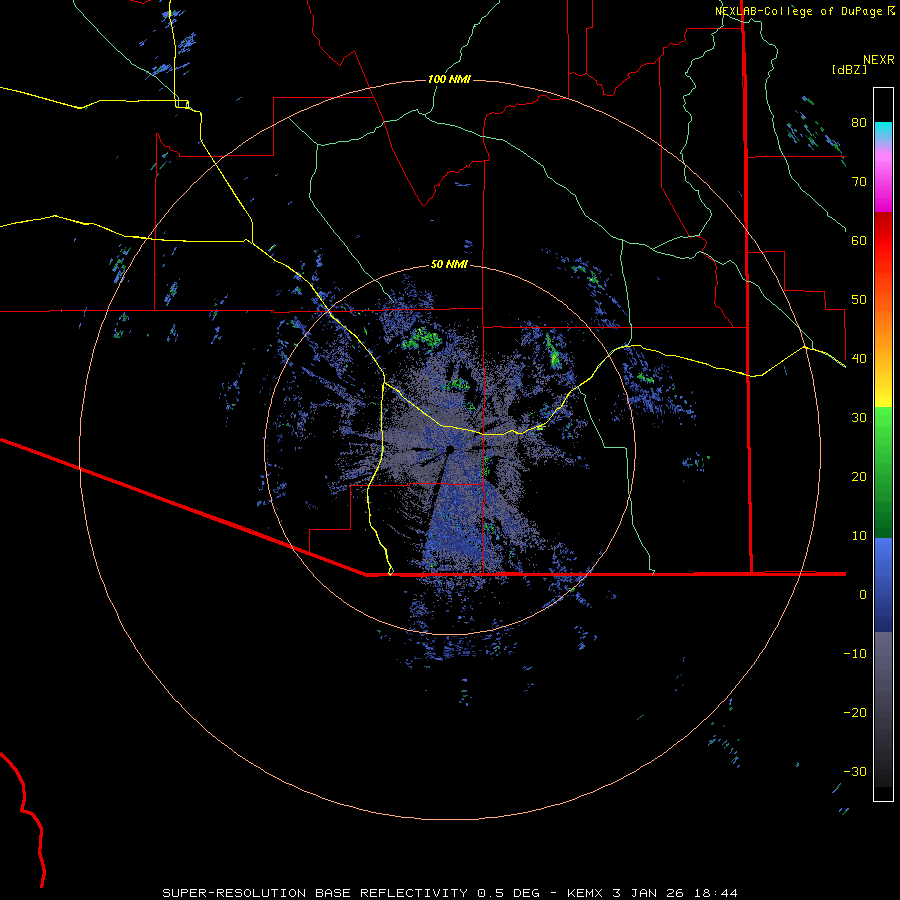Screen dimensions: 900x900
Task: Click the SUPER-RESOLUTION BASE REFLECTIVITY caption
Action: (x=315, y=893)
